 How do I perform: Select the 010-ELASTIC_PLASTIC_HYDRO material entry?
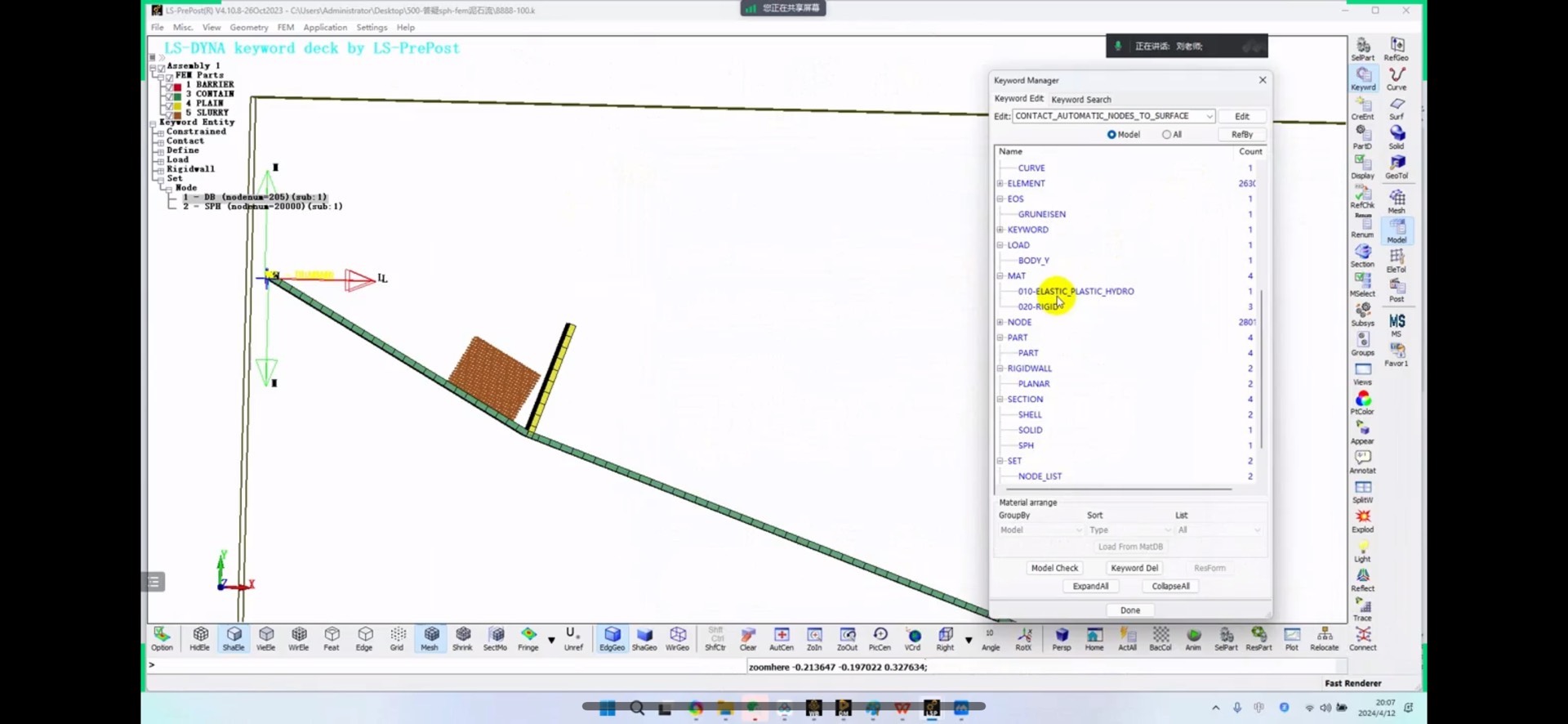pyautogui.click(x=1076, y=292)
